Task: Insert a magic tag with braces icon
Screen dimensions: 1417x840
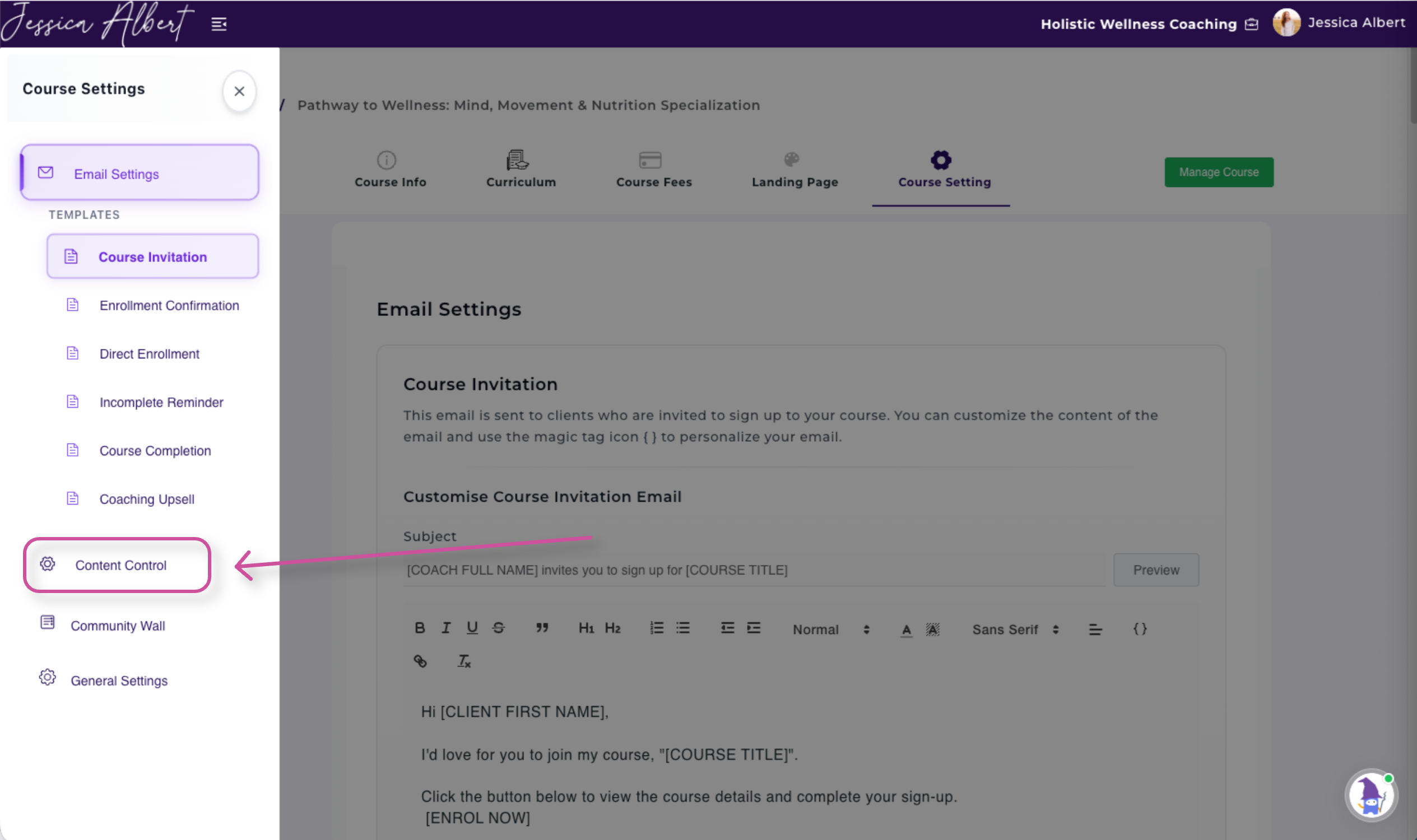Action: point(1140,629)
